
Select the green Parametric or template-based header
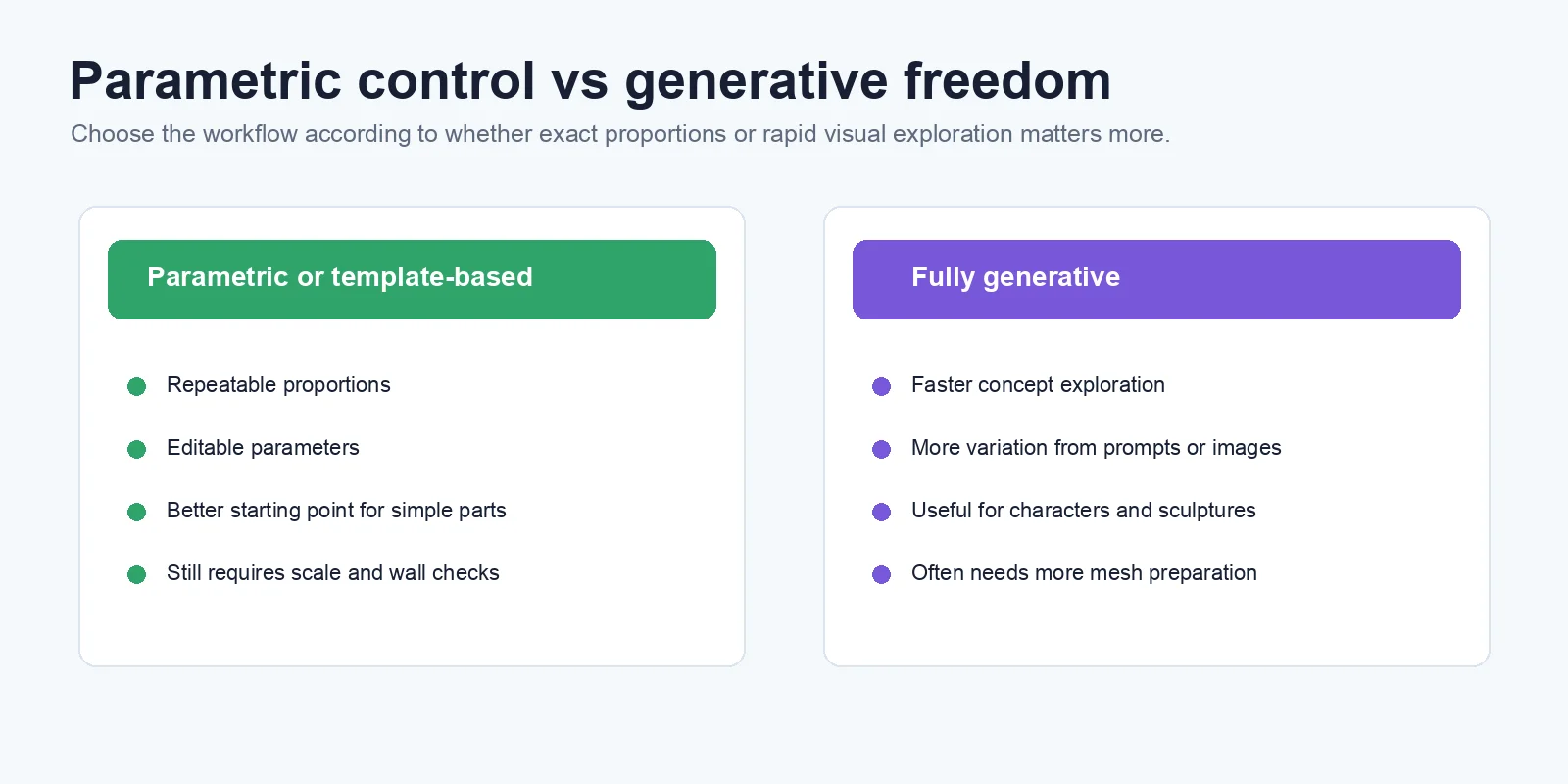[x=412, y=279]
